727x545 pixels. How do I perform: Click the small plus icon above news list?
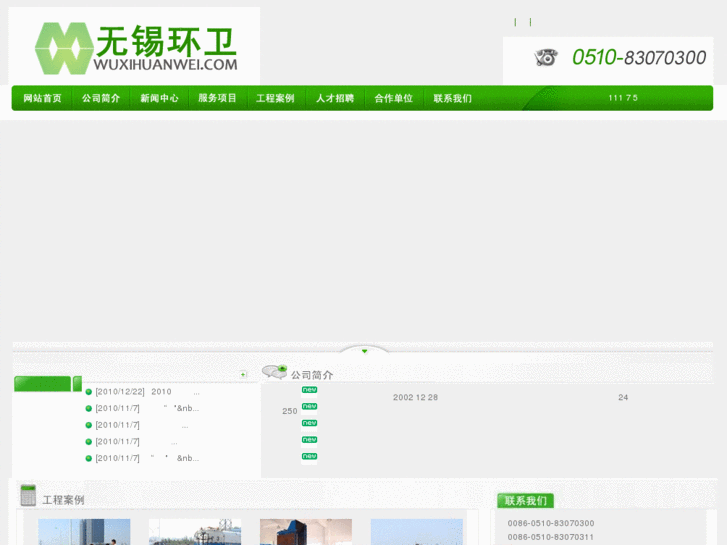243,375
